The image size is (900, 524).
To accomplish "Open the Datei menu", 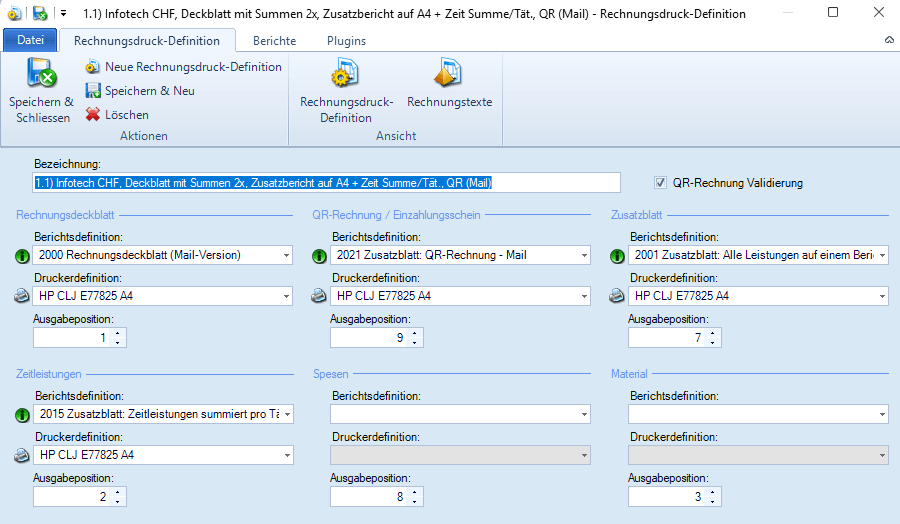I will [x=31, y=41].
